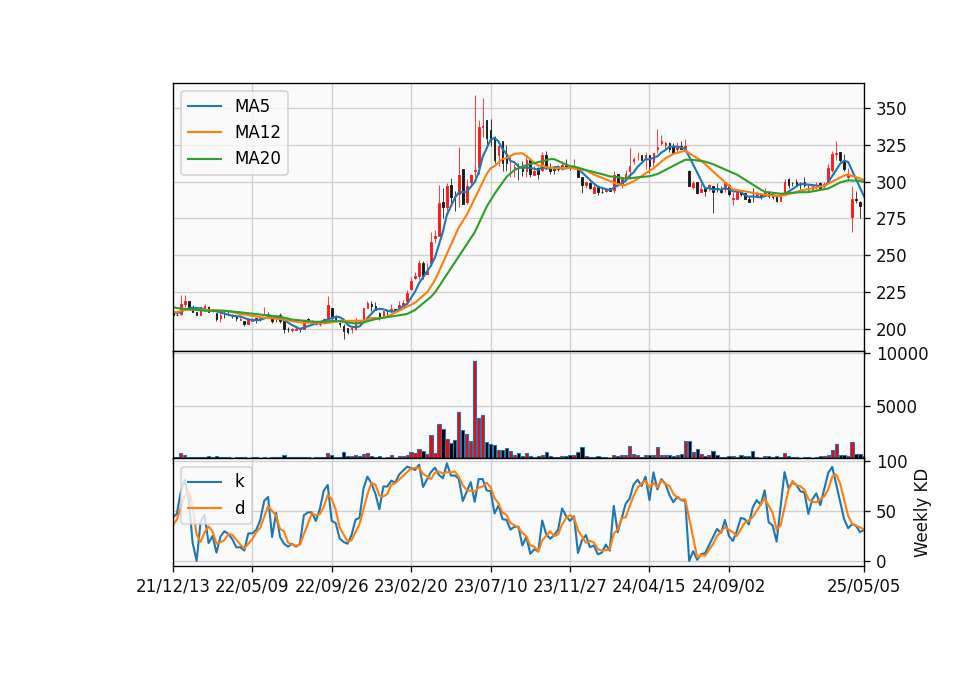Click the date label 23/11/27

tap(570, 587)
